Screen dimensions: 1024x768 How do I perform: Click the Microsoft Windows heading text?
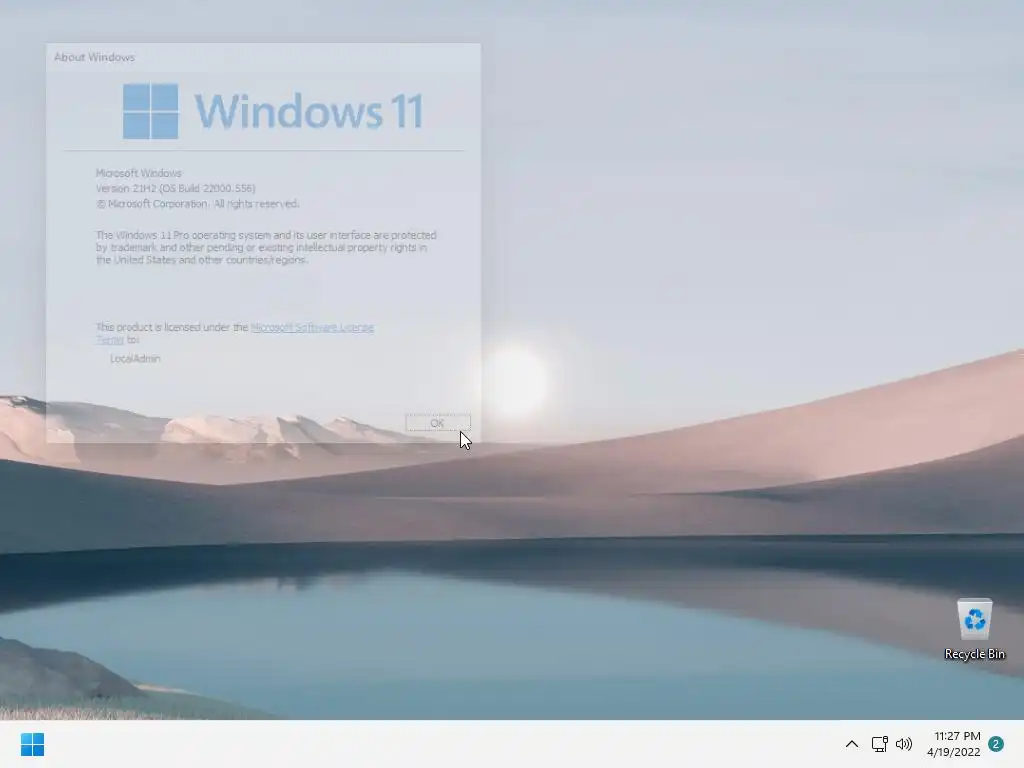[x=138, y=173]
